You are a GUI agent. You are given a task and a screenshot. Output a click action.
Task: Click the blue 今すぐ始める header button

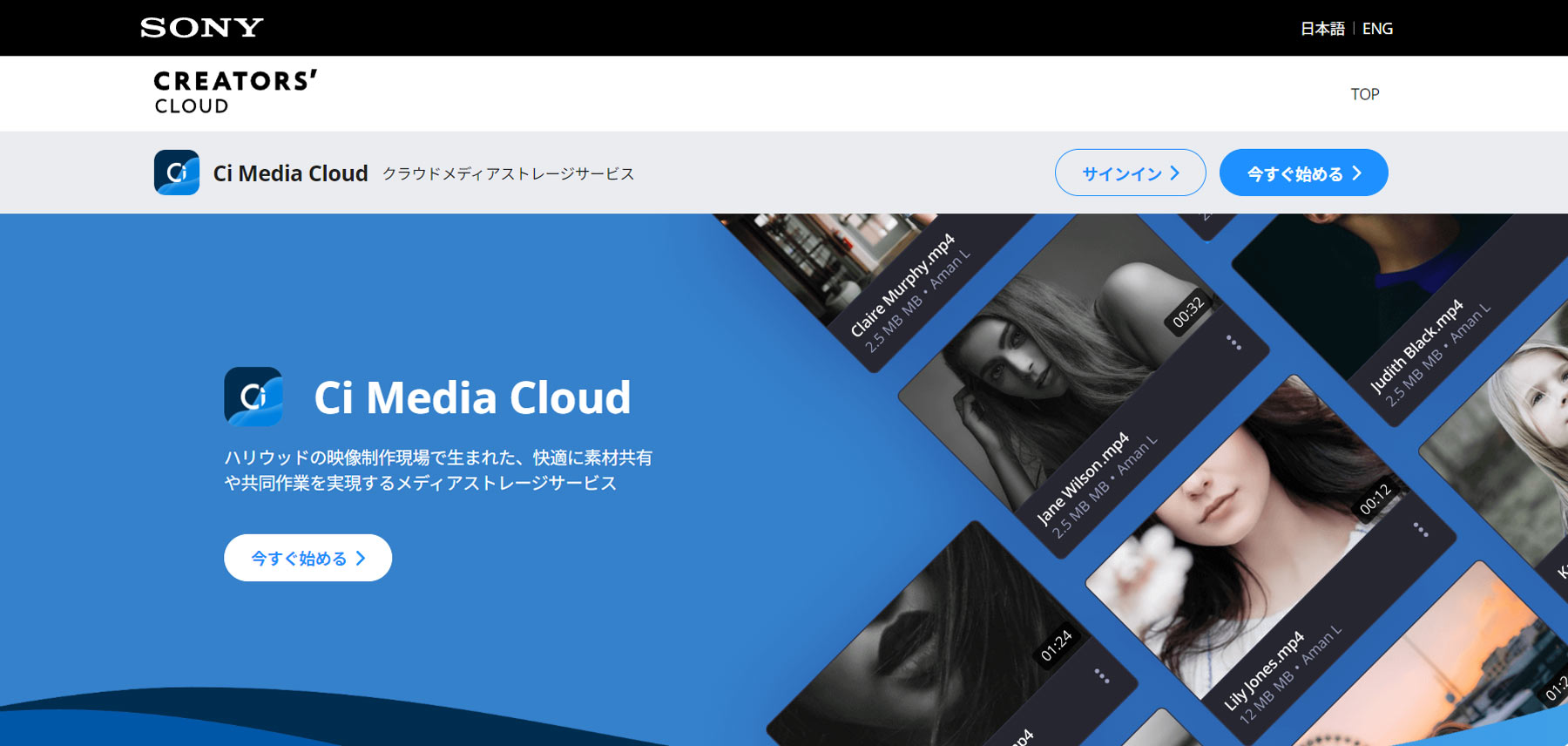[x=1304, y=173]
